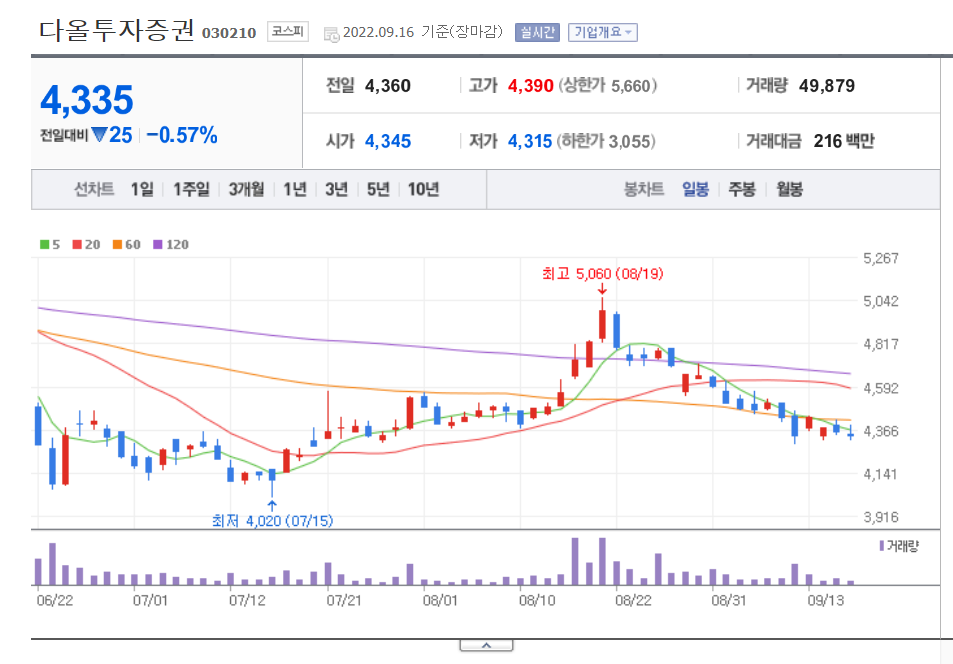Select the 3개월 line chart tab

(246, 190)
